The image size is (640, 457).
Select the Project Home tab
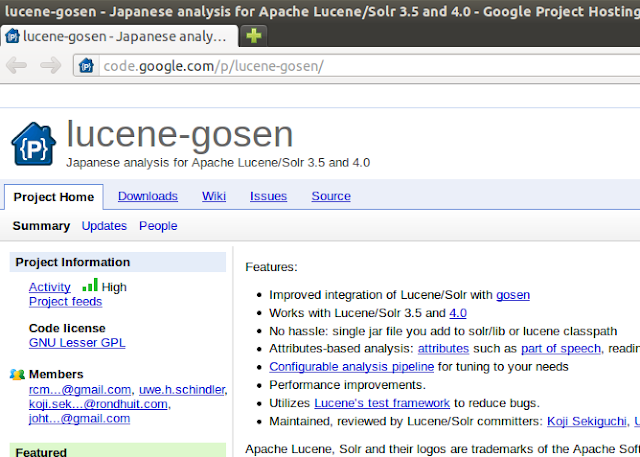tap(54, 197)
